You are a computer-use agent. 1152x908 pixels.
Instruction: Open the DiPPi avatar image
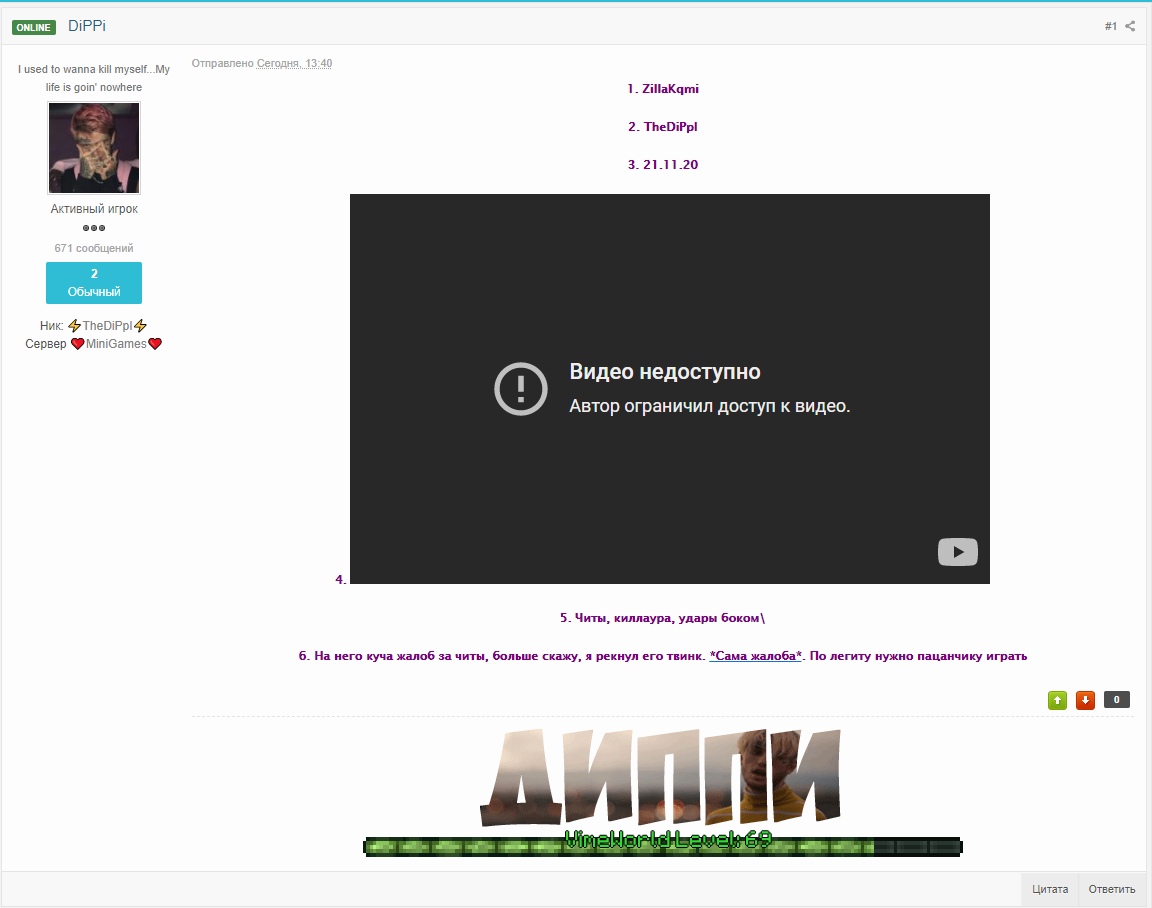94,148
